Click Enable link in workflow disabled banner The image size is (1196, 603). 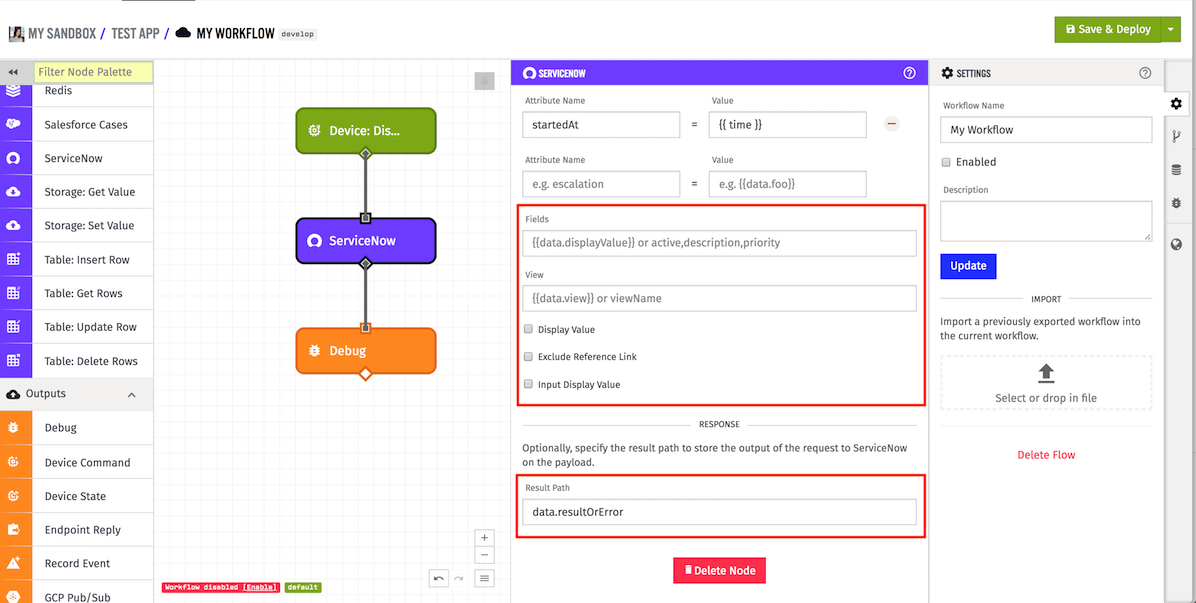(x=260, y=588)
